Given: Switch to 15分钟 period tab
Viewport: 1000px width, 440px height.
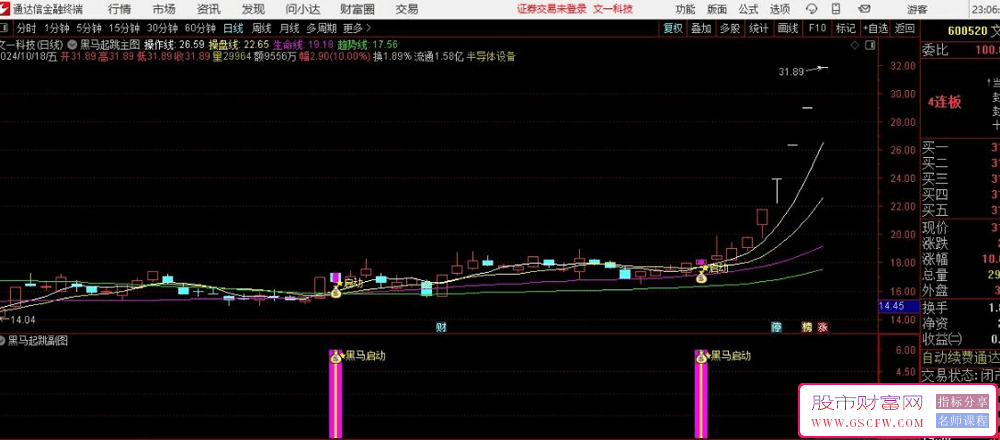Looking at the screenshot, I should (x=124, y=28).
